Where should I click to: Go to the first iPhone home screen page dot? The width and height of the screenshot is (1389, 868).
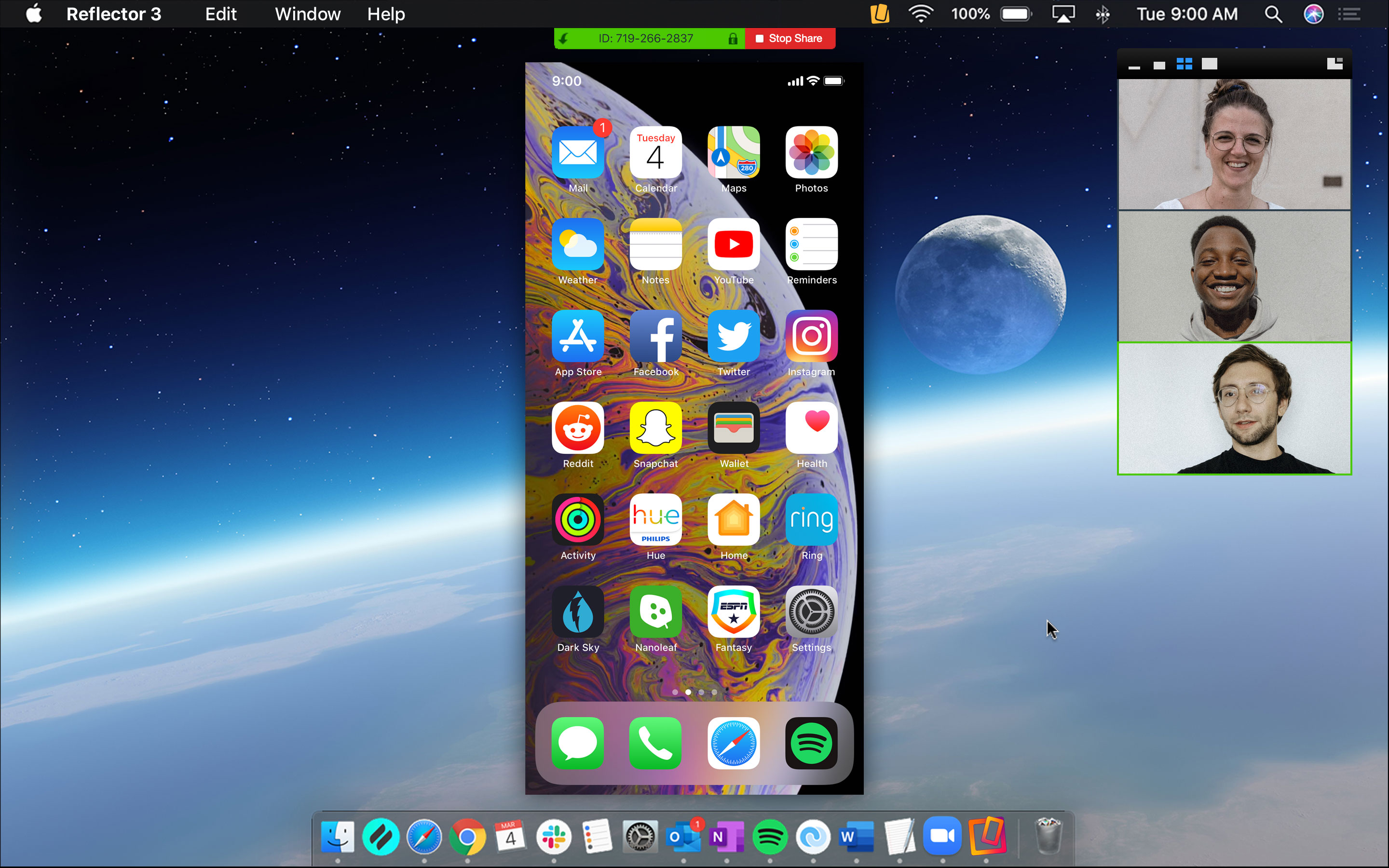pyautogui.click(x=675, y=692)
